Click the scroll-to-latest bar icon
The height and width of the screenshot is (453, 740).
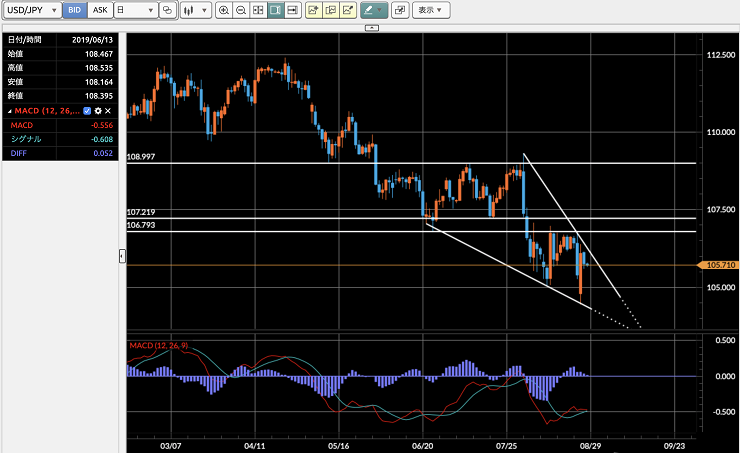pyautogui.click(x=293, y=10)
